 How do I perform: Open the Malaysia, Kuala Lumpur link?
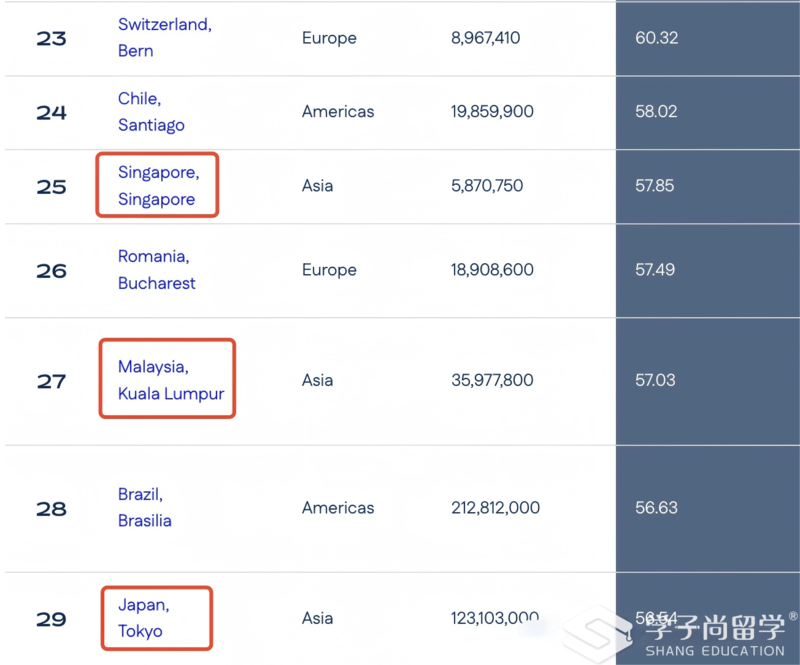tap(171, 380)
